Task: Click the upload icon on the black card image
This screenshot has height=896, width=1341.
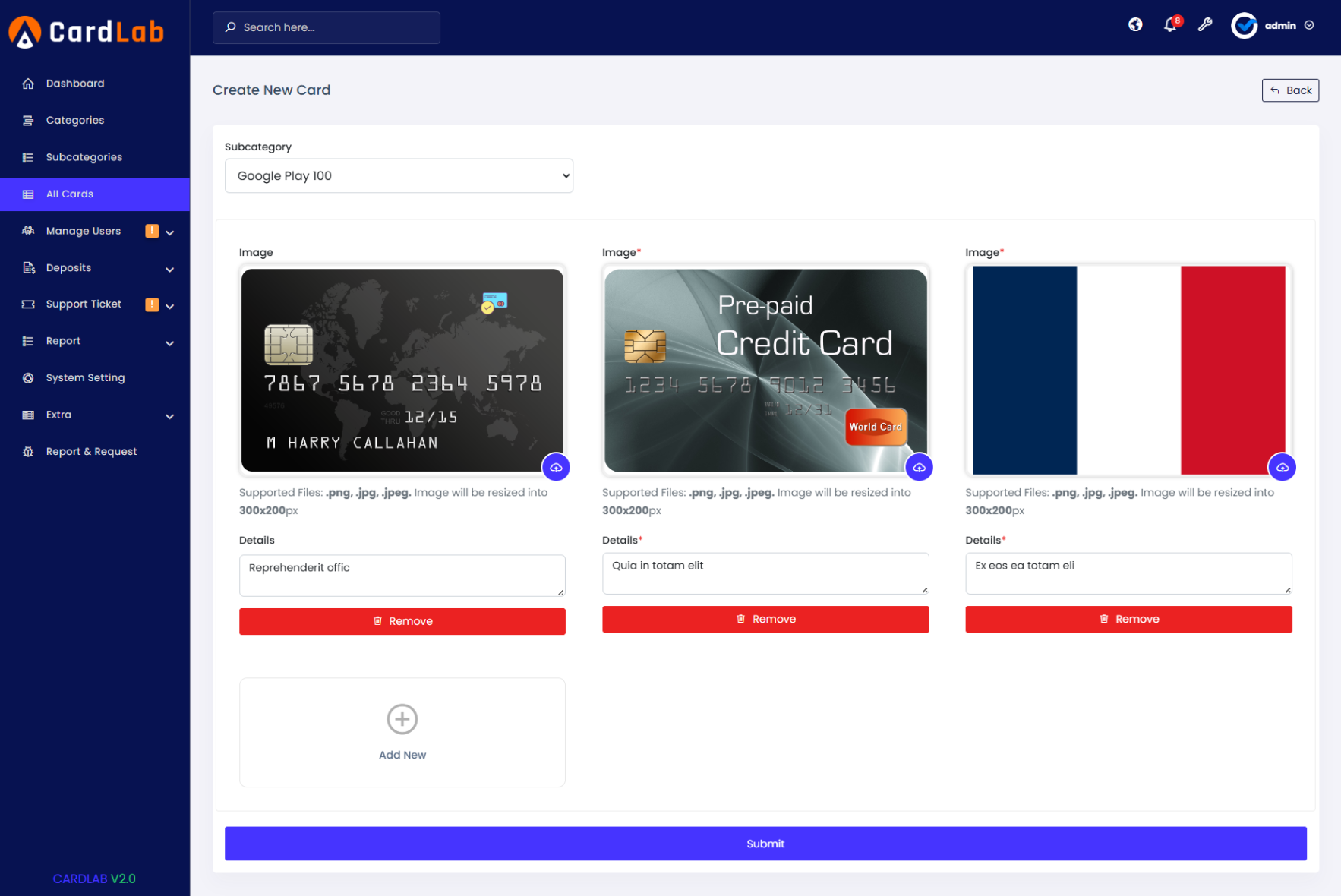Action: pos(556,467)
